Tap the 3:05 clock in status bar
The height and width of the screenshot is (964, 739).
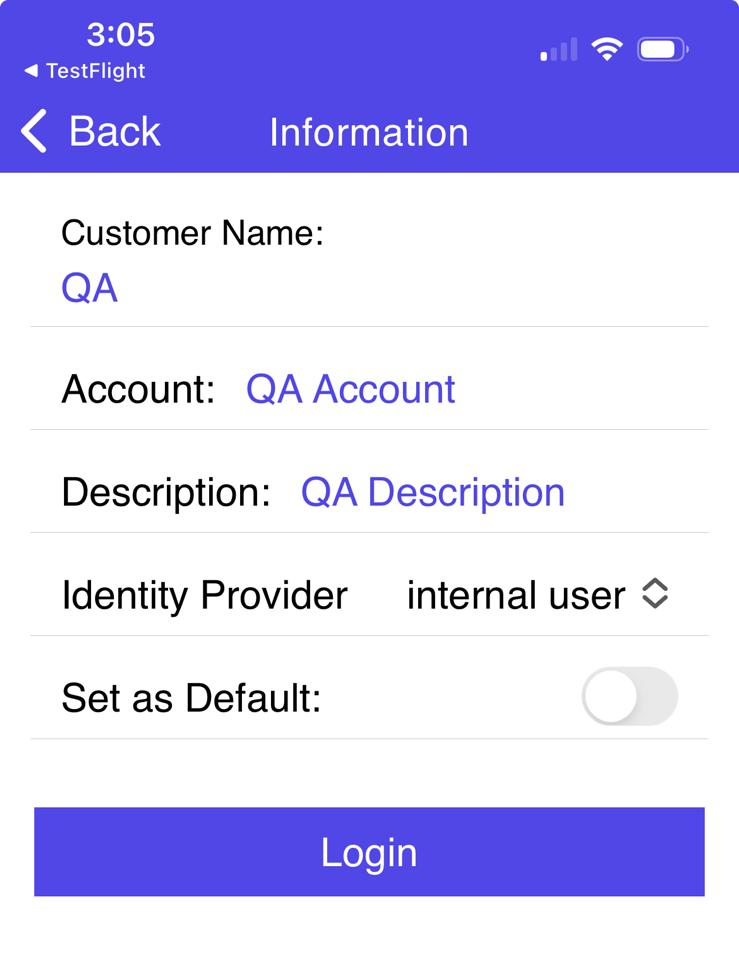120,35
